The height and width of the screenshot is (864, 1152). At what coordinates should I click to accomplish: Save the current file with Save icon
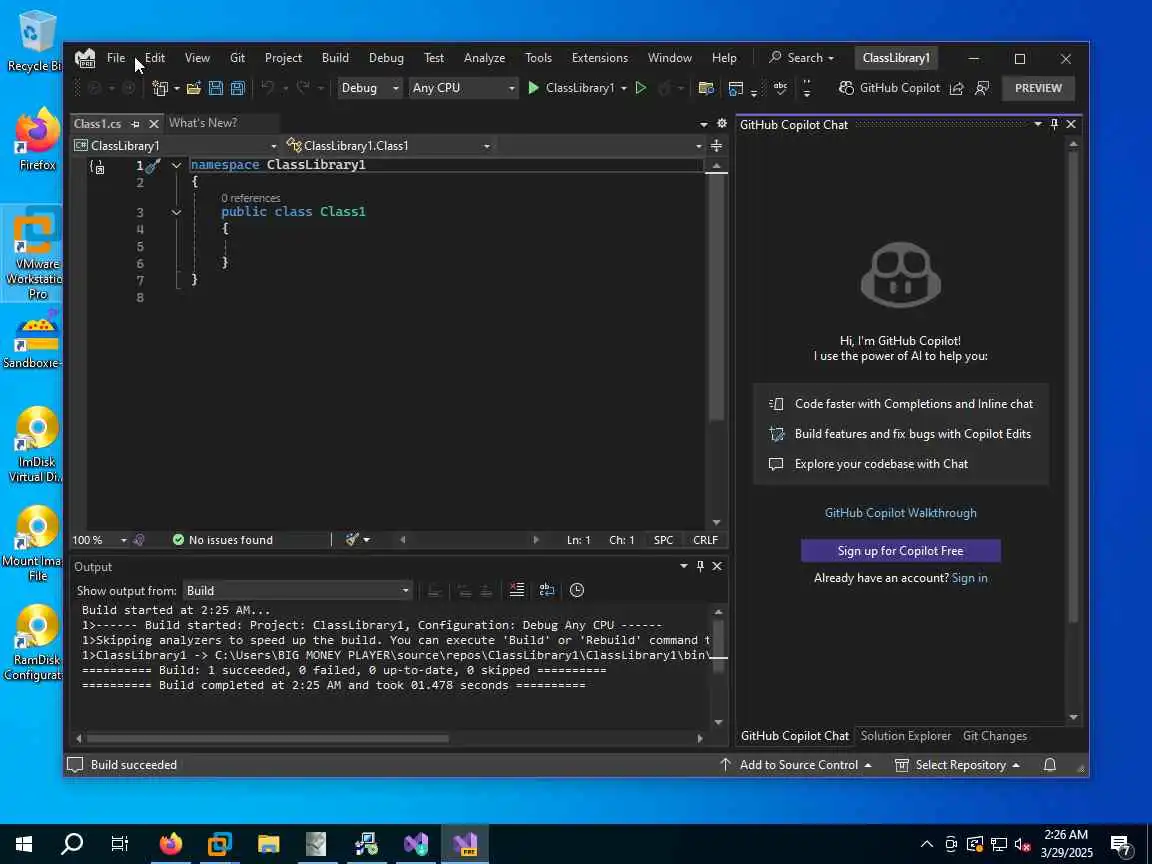(x=216, y=88)
